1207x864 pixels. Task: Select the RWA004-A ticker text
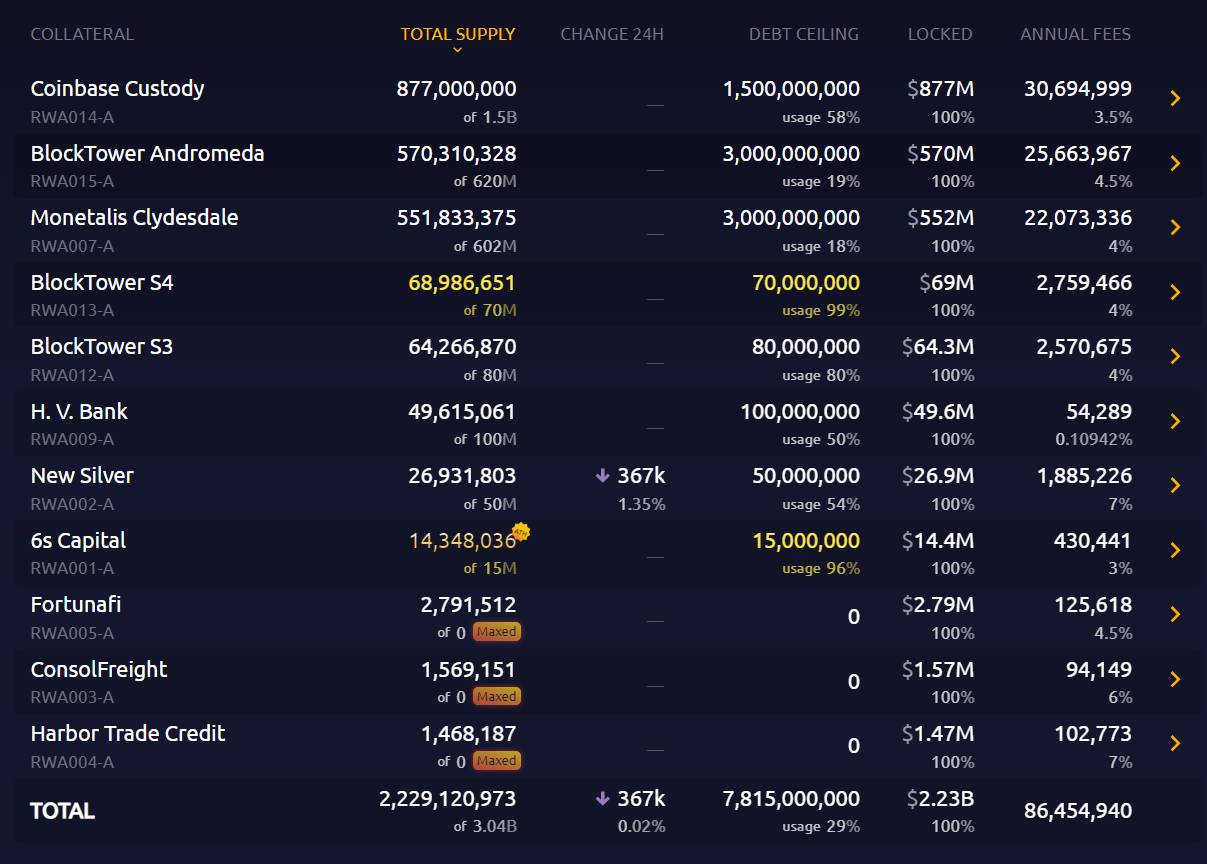pyautogui.click(x=72, y=762)
